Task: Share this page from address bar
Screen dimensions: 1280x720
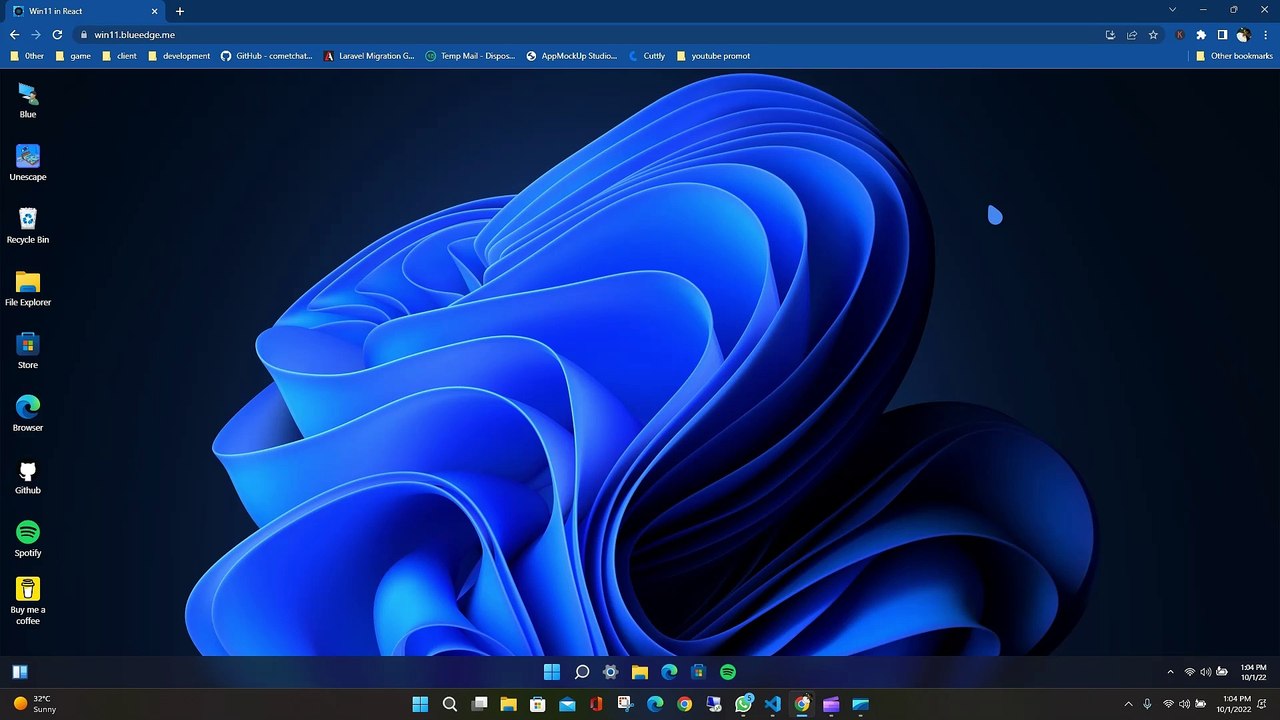Action: point(1132,34)
